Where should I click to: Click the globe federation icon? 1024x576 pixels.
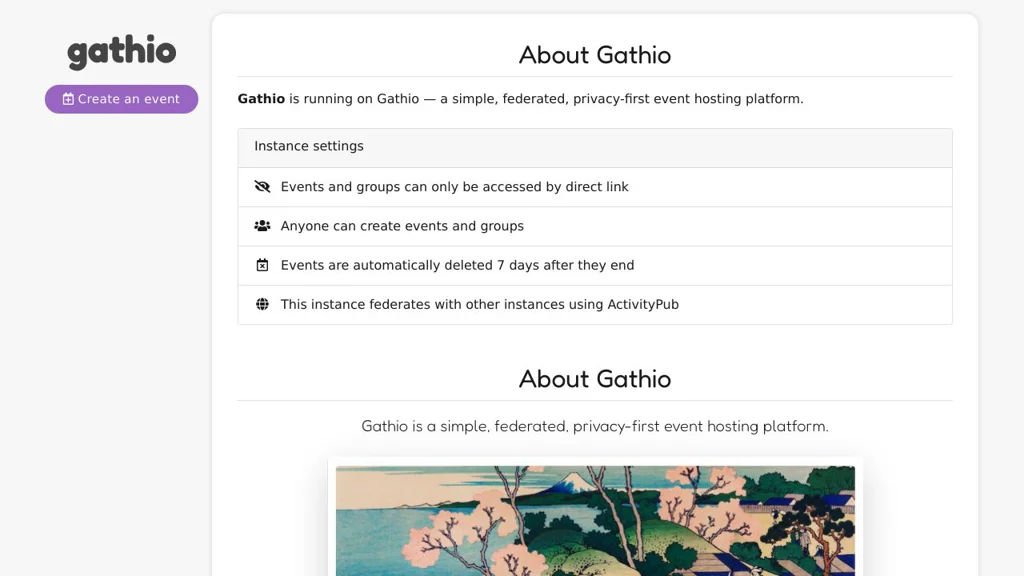coord(262,304)
